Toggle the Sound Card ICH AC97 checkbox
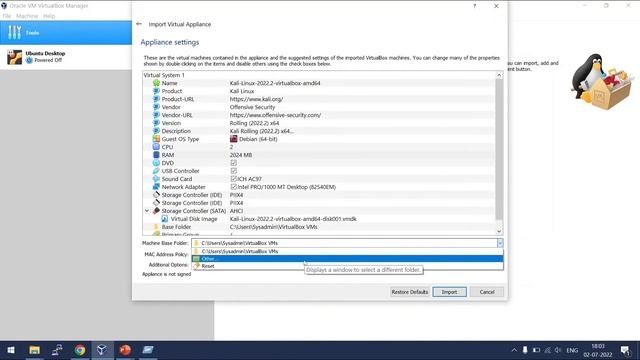The image size is (640, 360). click(x=233, y=179)
